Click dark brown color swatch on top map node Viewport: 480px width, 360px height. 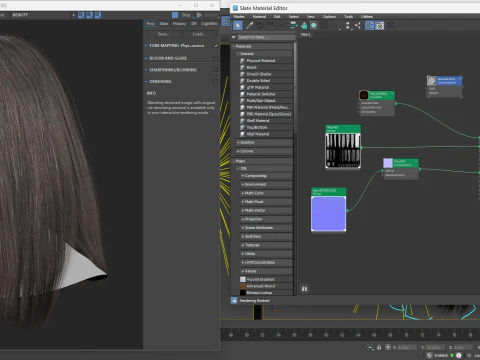tap(364, 95)
